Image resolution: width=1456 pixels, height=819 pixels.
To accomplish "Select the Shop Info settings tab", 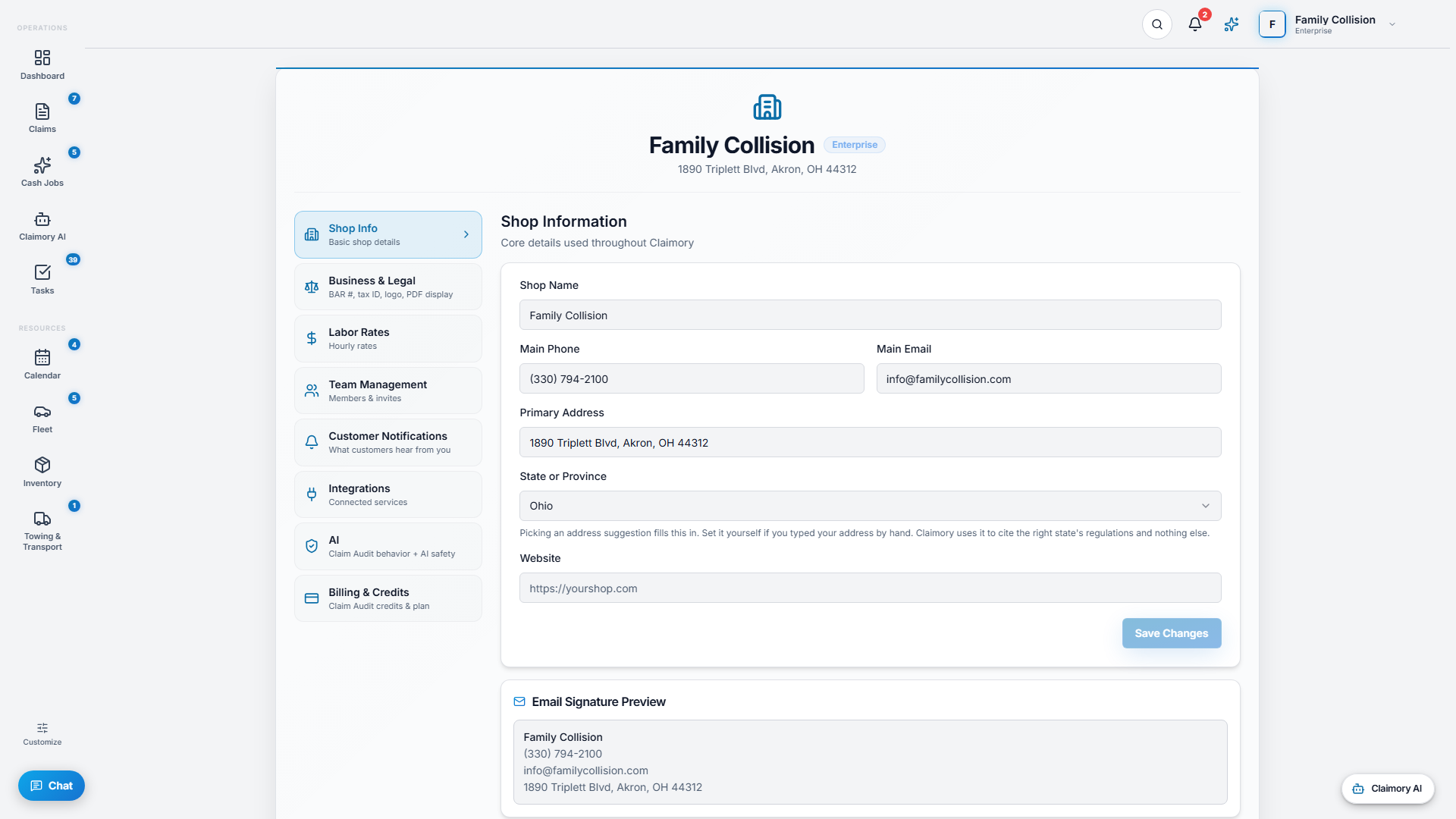I will point(388,235).
